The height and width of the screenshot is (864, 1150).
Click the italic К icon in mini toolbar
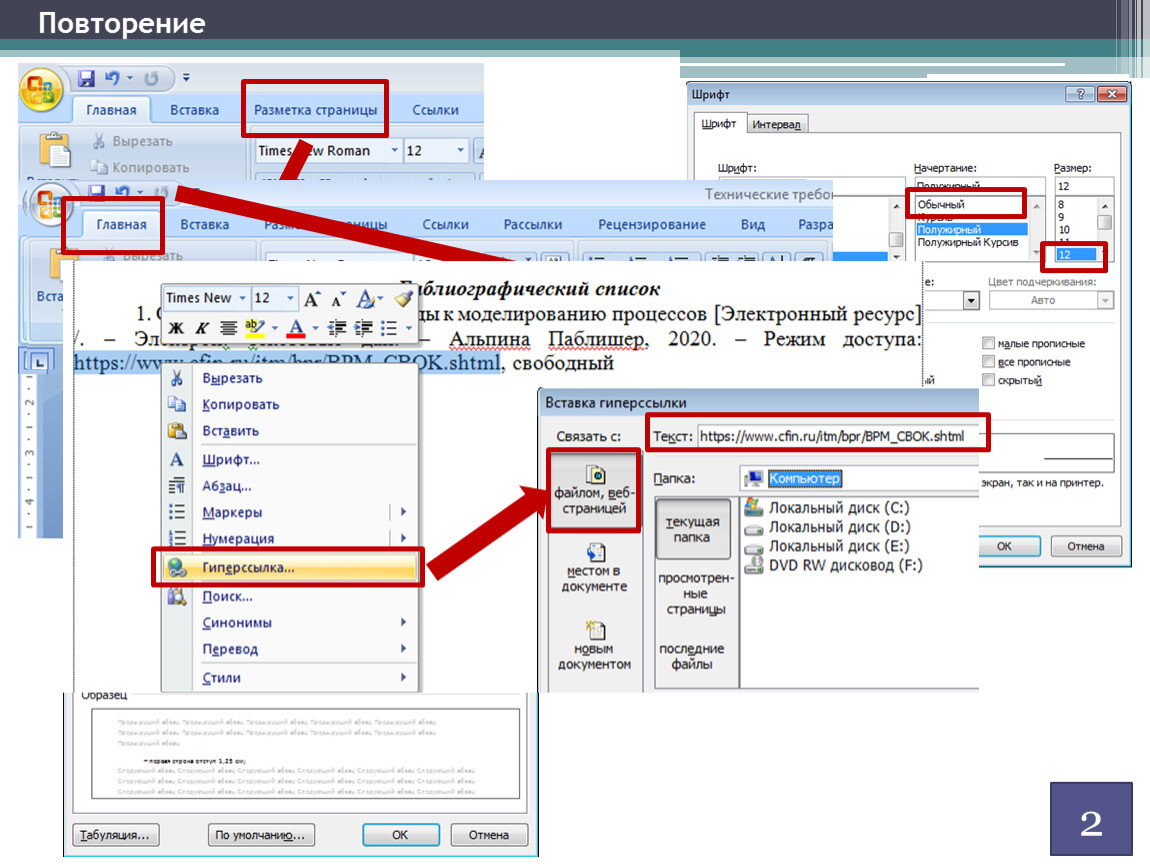(x=202, y=328)
